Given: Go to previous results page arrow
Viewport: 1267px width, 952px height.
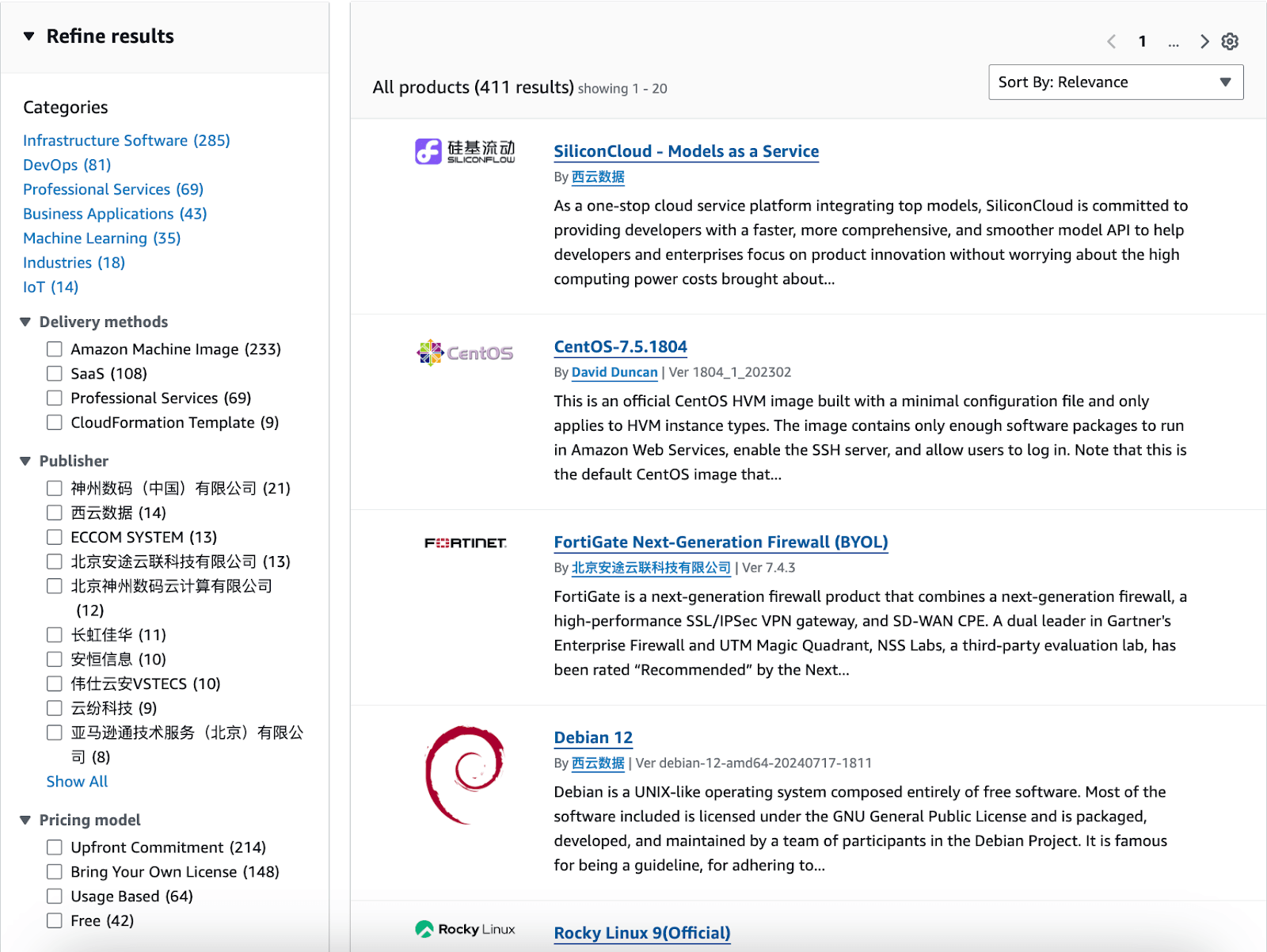Looking at the screenshot, I should [1112, 41].
